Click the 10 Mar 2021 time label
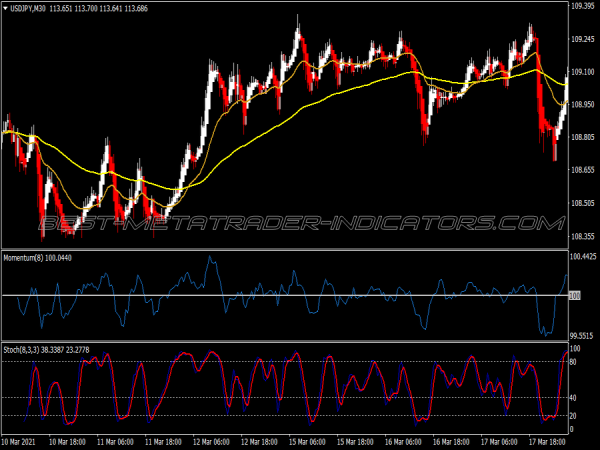 coord(18,442)
